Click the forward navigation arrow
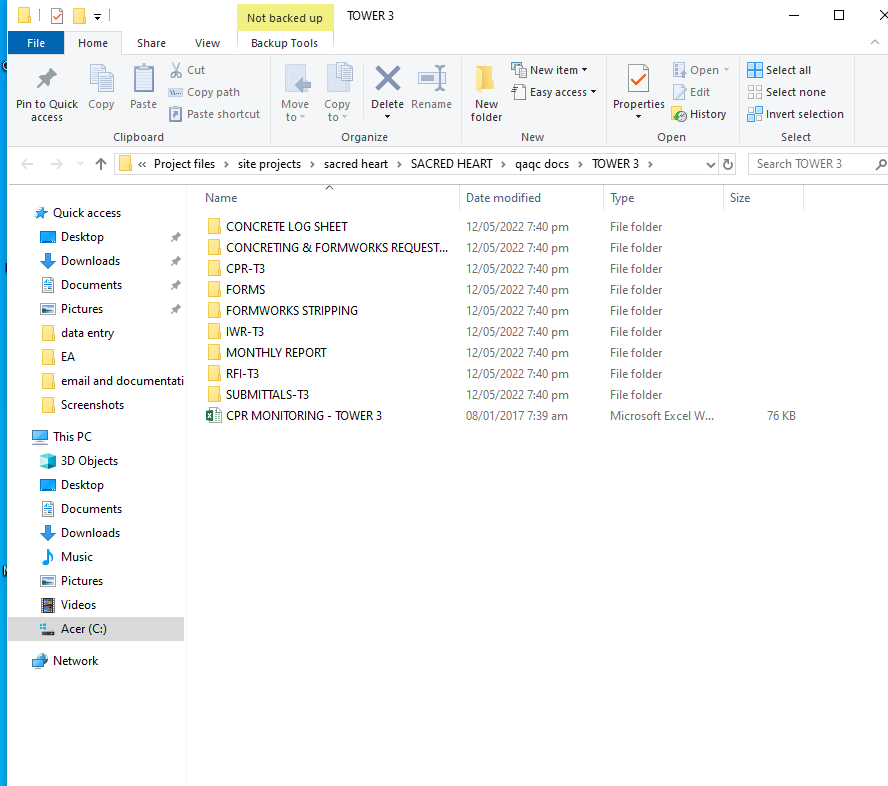 [57, 164]
